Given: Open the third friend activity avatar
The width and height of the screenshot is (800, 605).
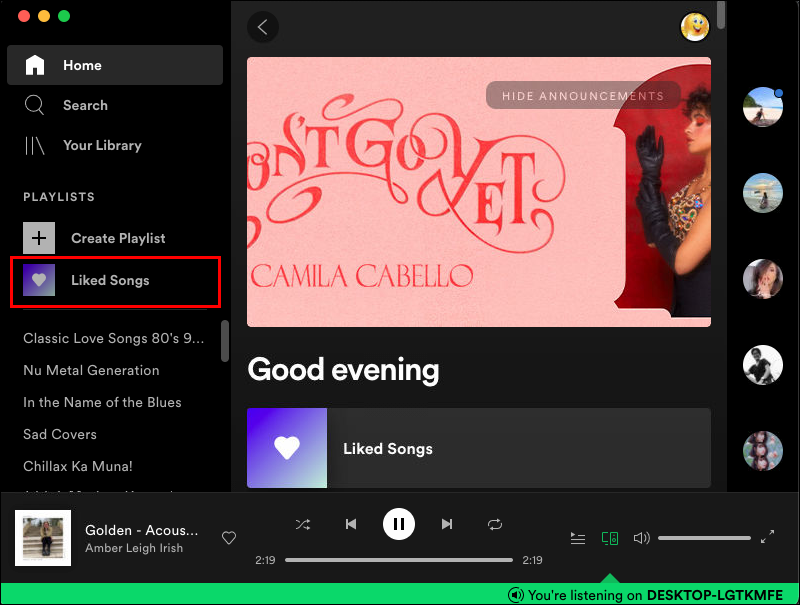Looking at the screenshot, I should [x=763, y=279].
